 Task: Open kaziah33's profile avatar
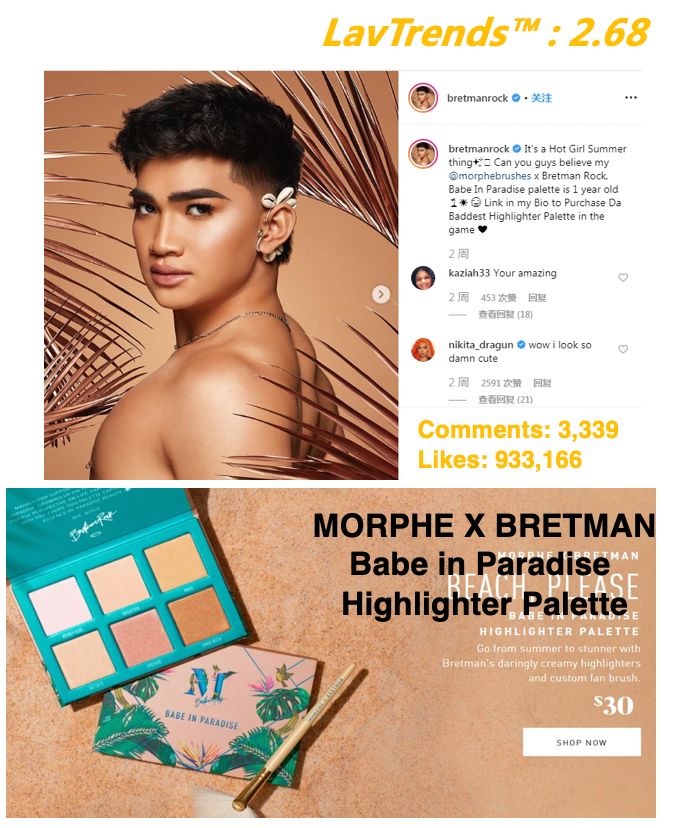pyautogui.click(x=423, y=278)
